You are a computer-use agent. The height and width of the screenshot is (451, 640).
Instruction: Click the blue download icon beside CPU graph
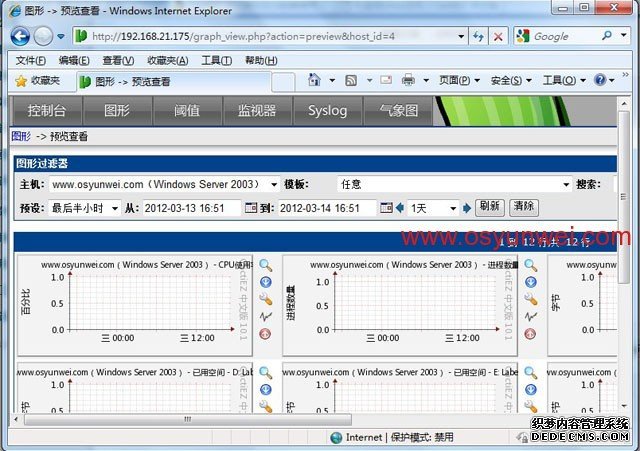(x=266, y=283)
